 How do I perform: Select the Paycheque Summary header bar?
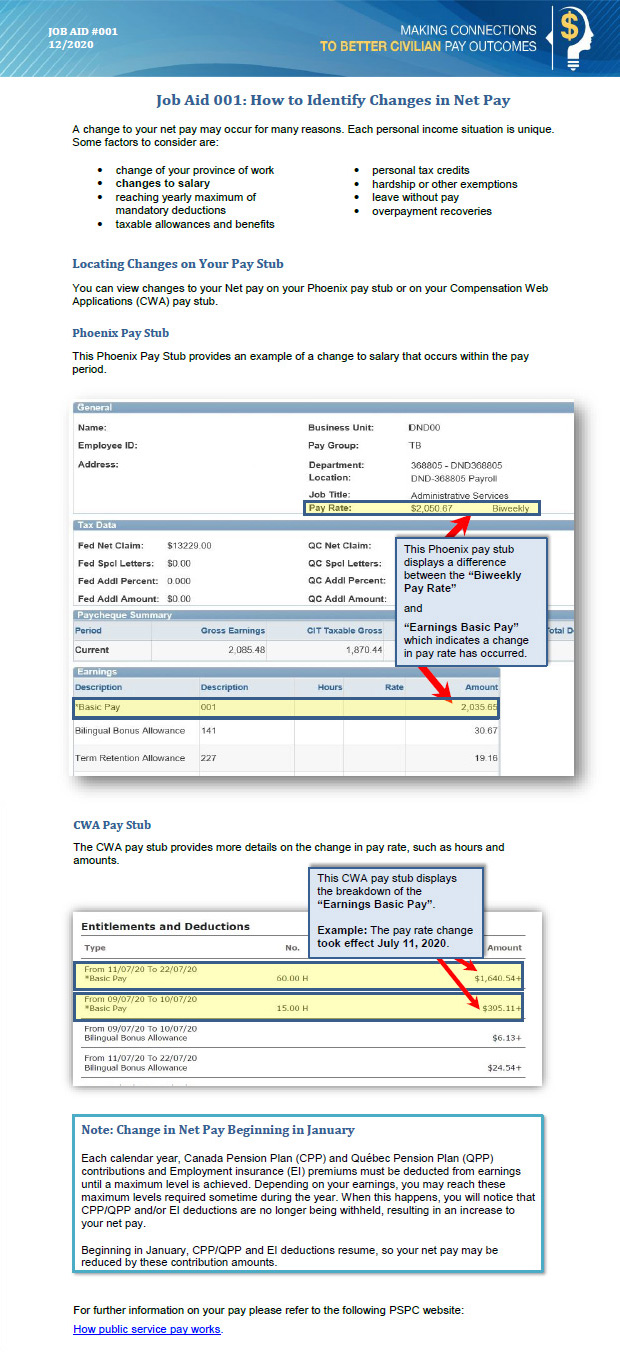click(x=230, y=615)
